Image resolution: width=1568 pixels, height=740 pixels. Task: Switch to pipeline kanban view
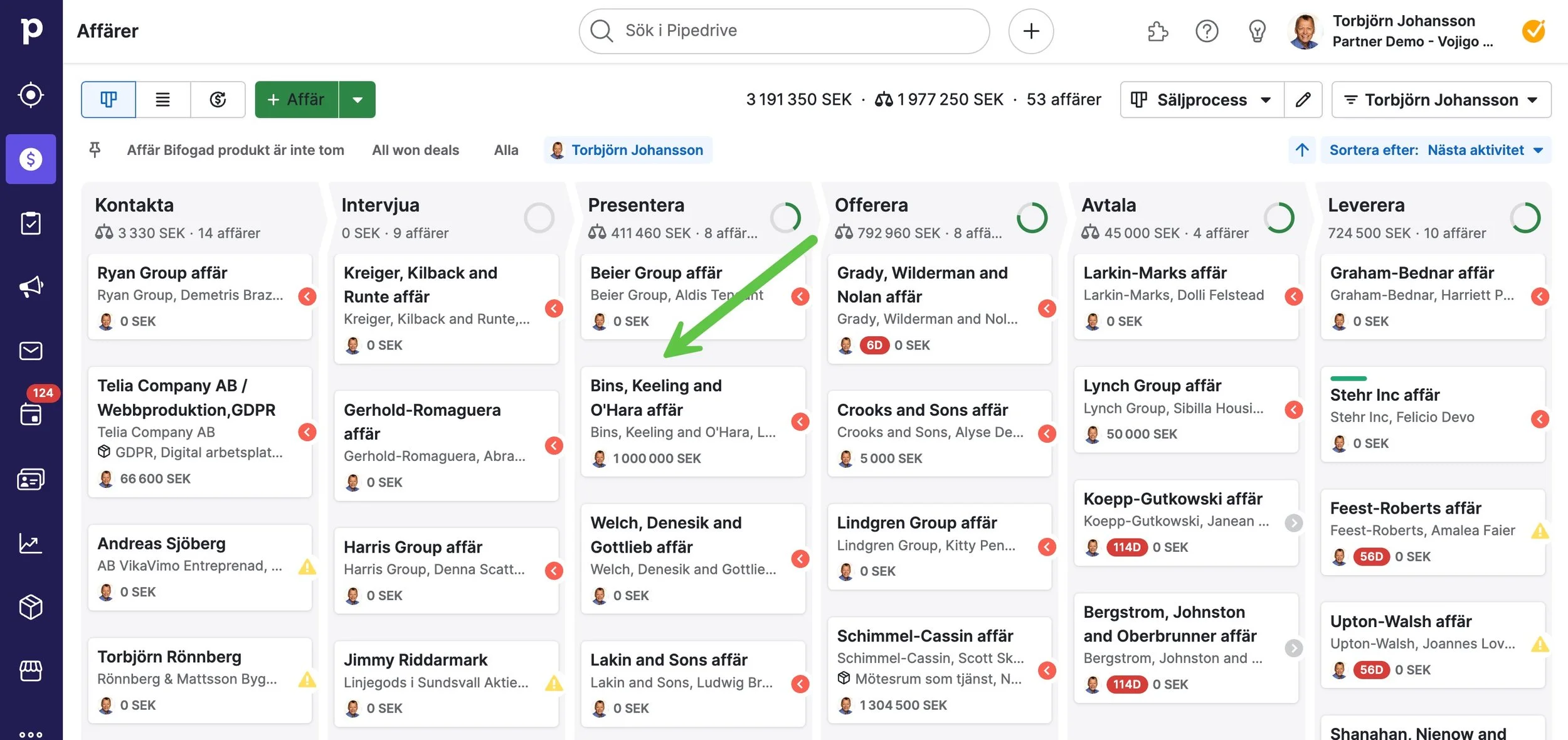pos(109,100)
